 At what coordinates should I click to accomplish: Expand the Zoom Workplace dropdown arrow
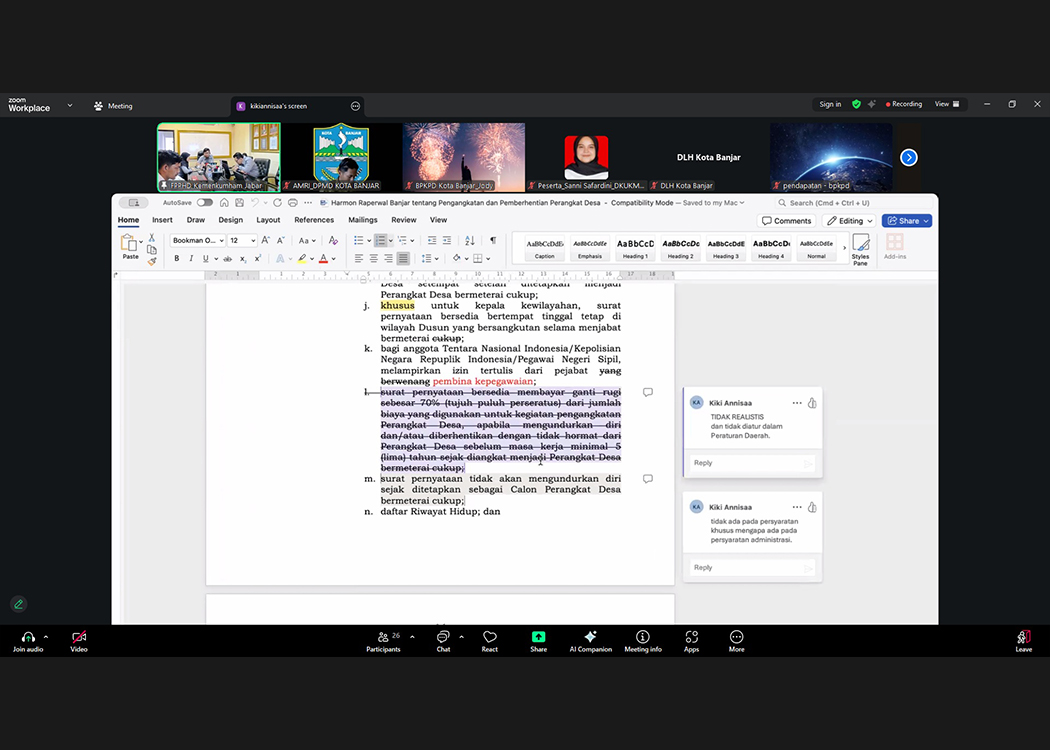70,105
